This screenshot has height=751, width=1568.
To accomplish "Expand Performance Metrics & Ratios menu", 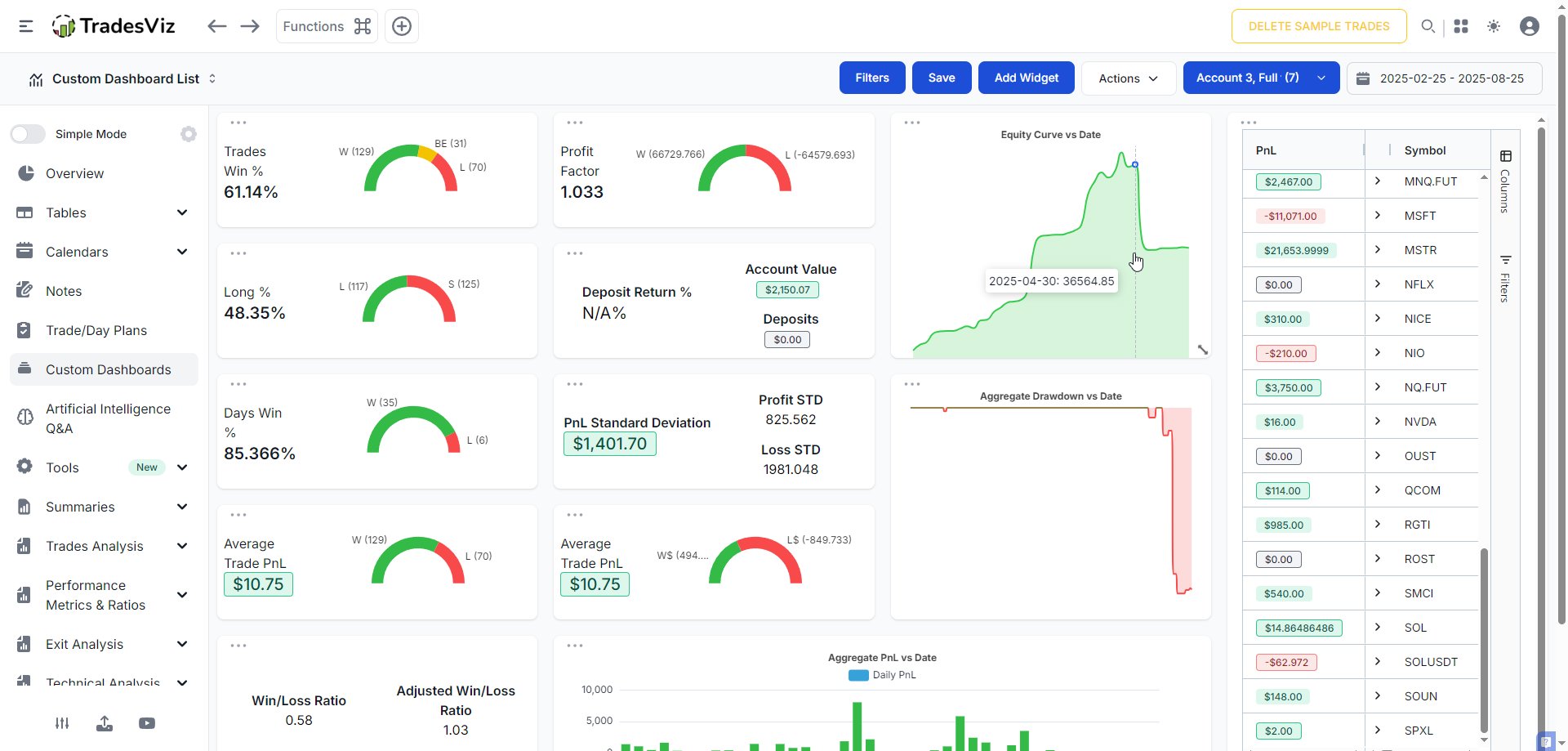I will [x=104, y=595].
